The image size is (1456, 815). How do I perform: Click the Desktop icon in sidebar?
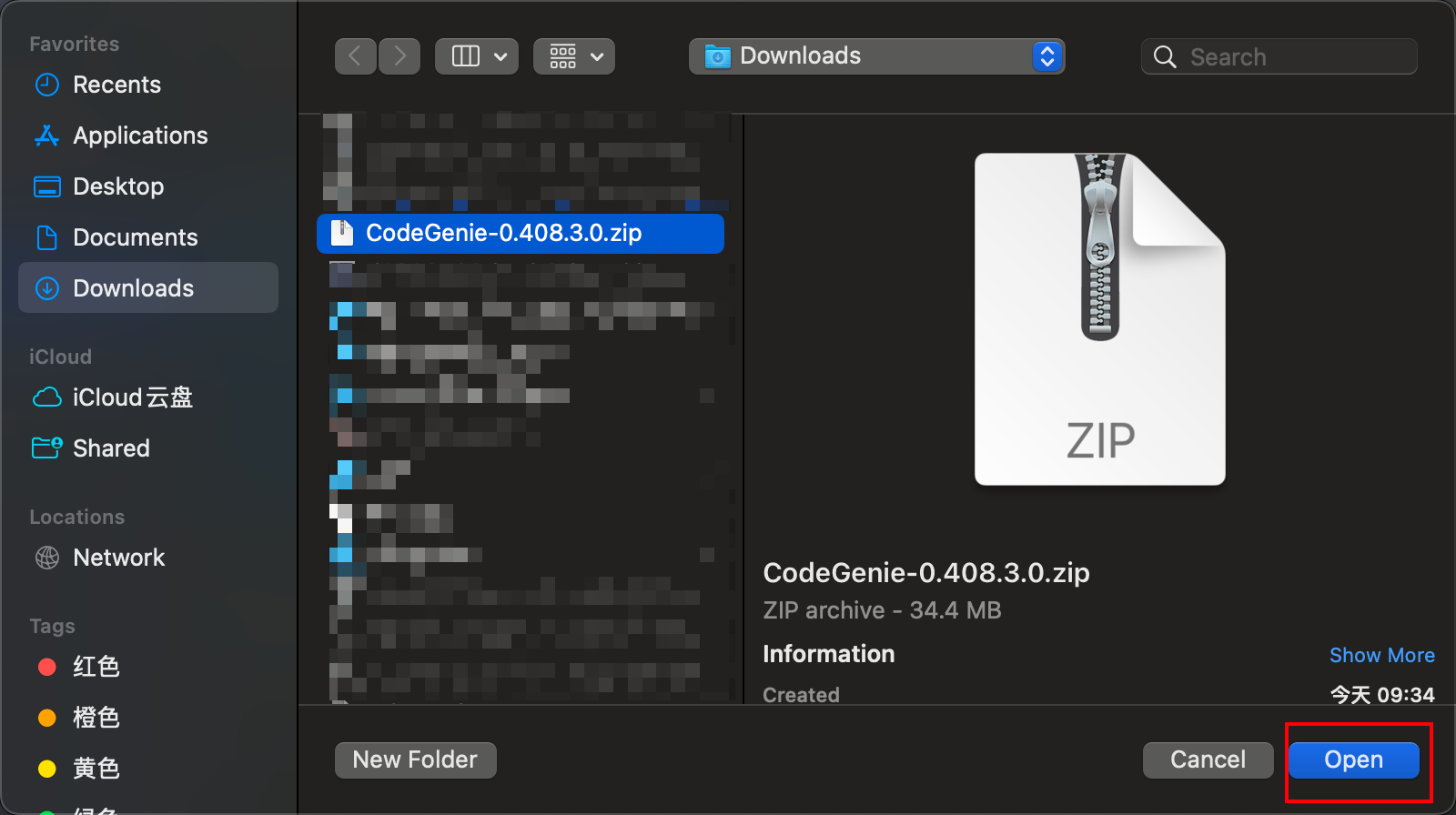(x=47, y=186)
